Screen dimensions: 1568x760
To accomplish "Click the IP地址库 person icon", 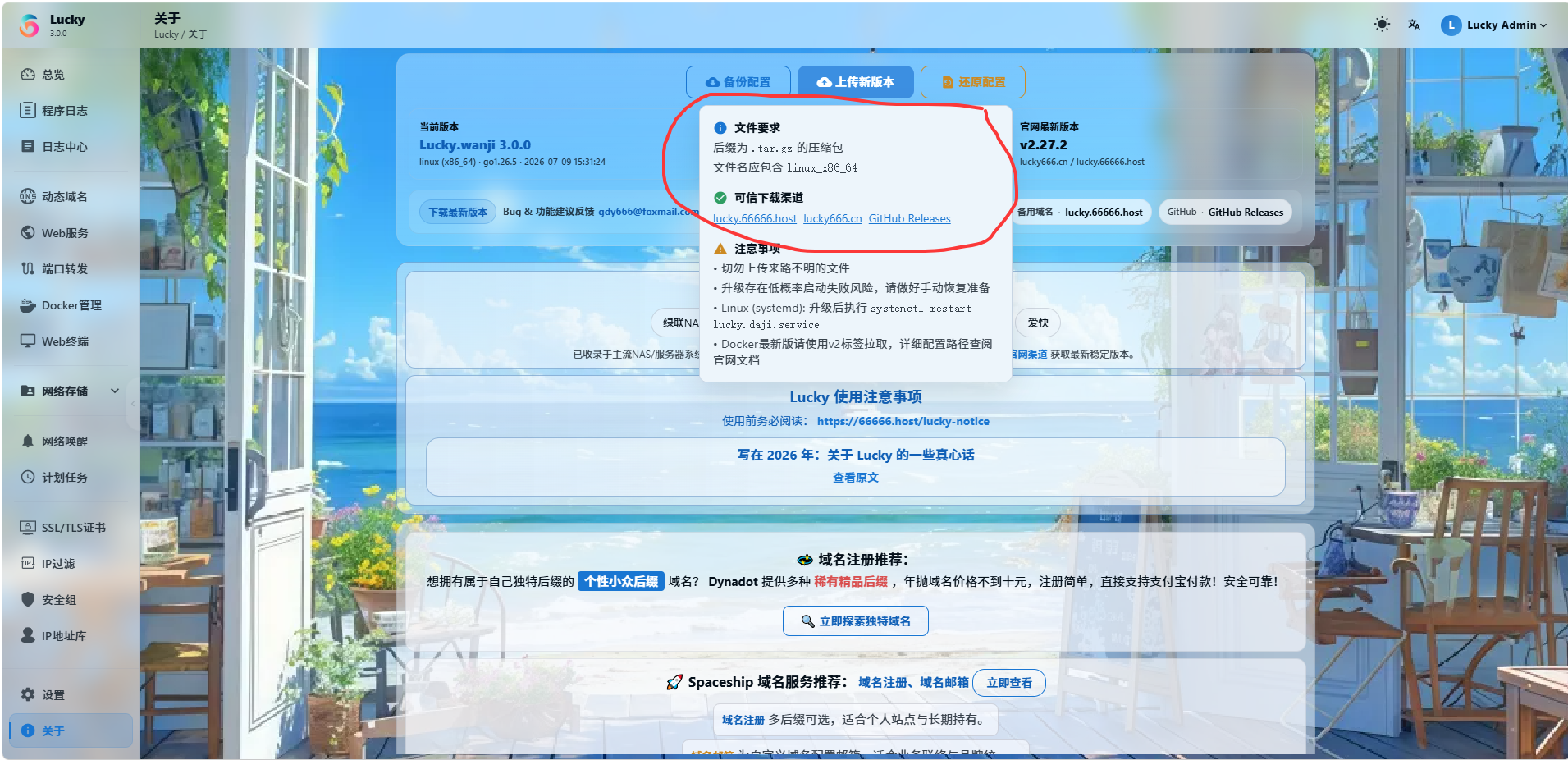I will (x=28, y=636).
